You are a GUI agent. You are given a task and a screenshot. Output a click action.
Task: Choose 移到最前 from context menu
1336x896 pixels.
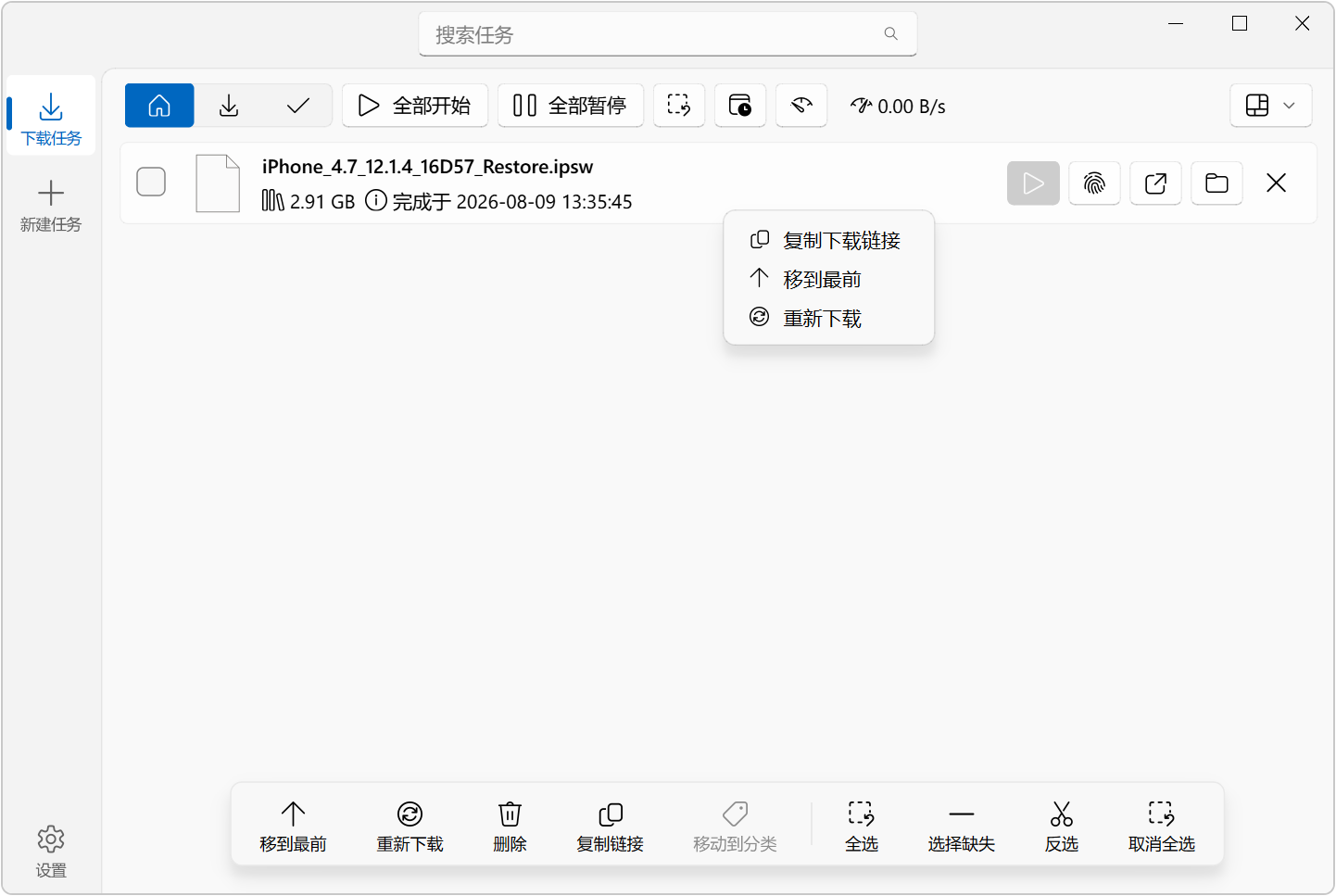(x=828, y=279)
